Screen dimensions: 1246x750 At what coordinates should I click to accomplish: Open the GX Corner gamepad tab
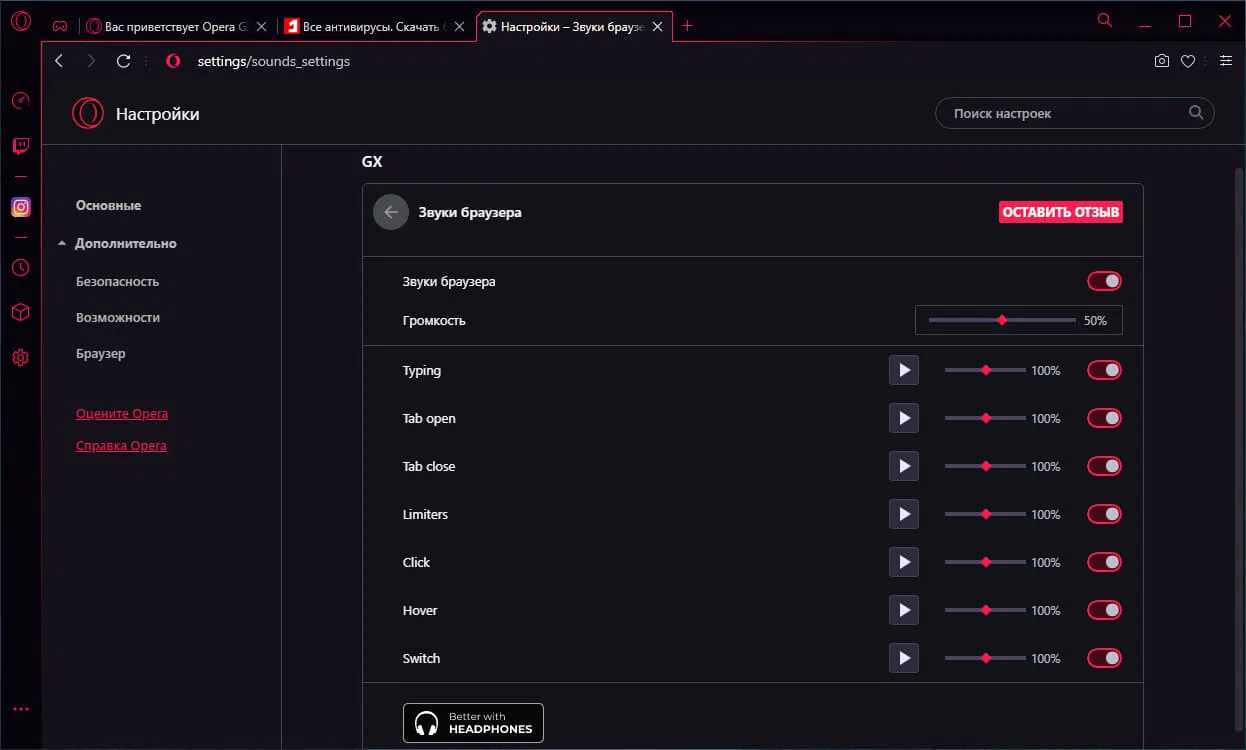click(x=60, y=26)
